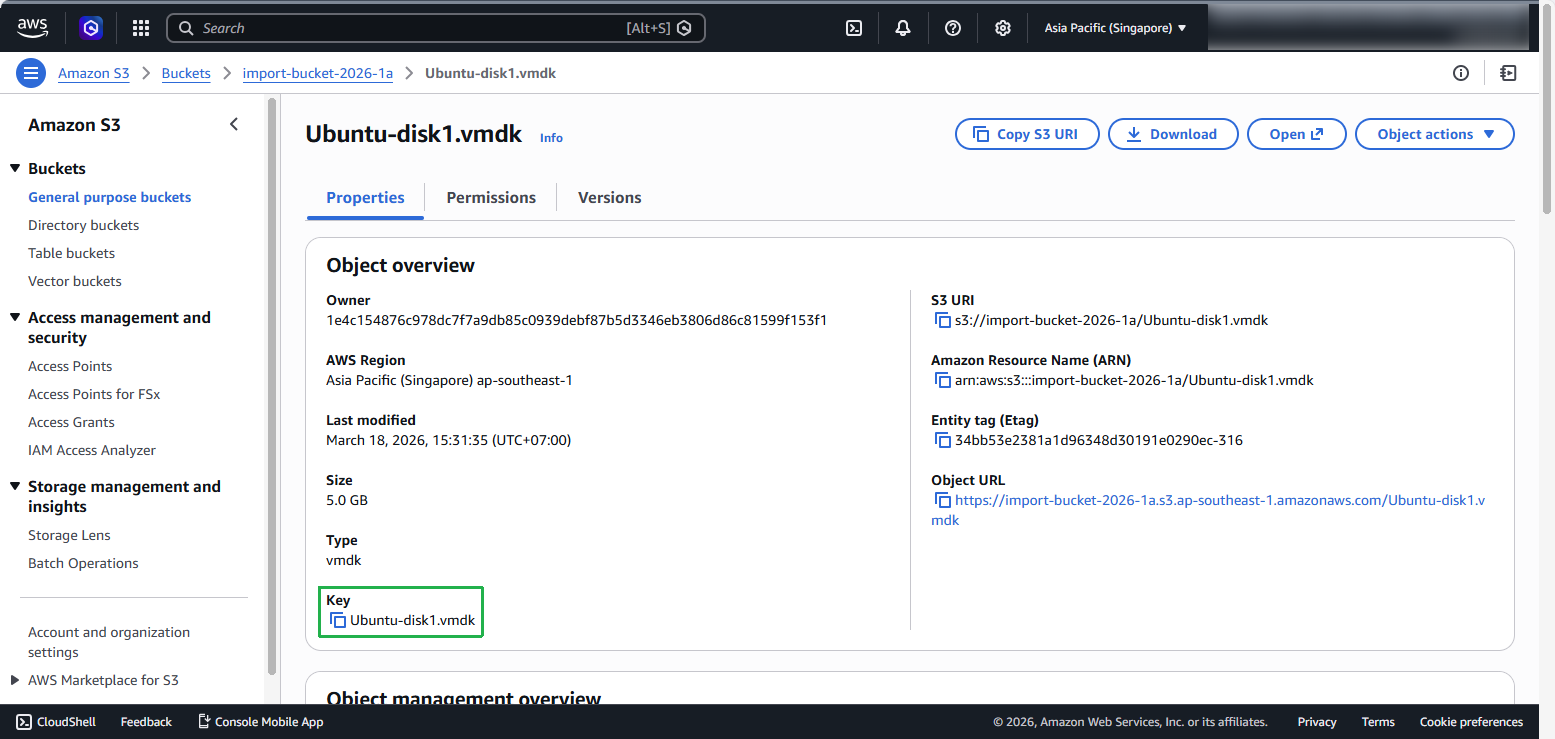
Task: Switch to the Permissions tab
Action: pyautogui.click(x=491, y=198)
